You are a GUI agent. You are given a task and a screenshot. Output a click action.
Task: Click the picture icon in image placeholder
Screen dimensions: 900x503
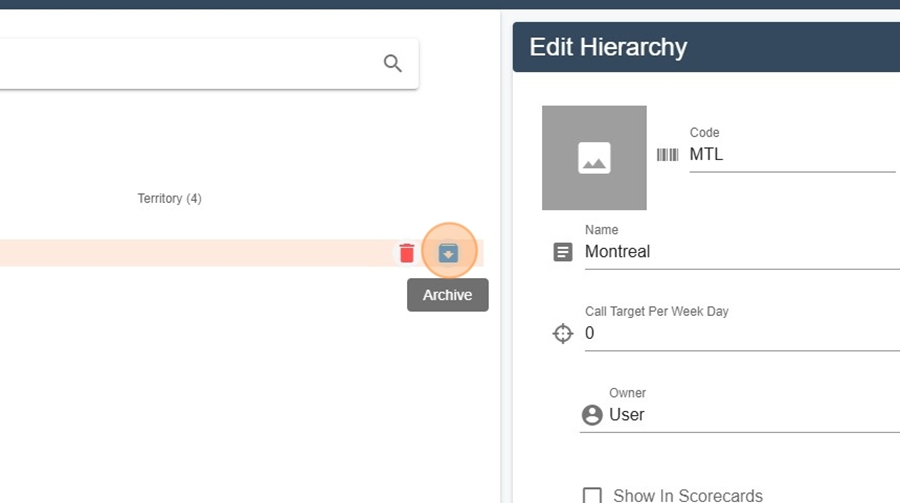594,158
